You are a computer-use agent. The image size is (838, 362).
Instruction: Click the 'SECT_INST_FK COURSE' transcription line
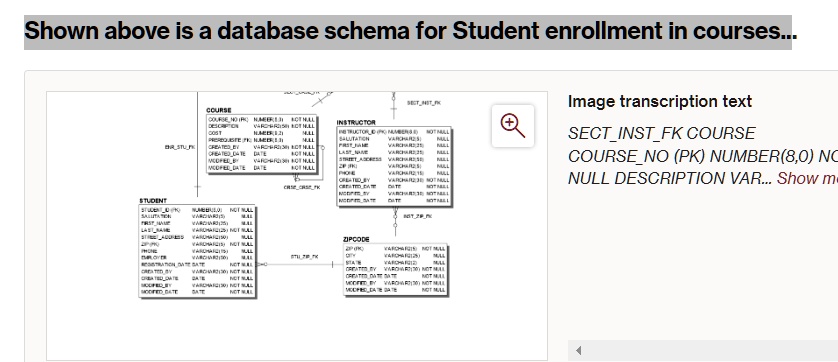click(661, 133)
